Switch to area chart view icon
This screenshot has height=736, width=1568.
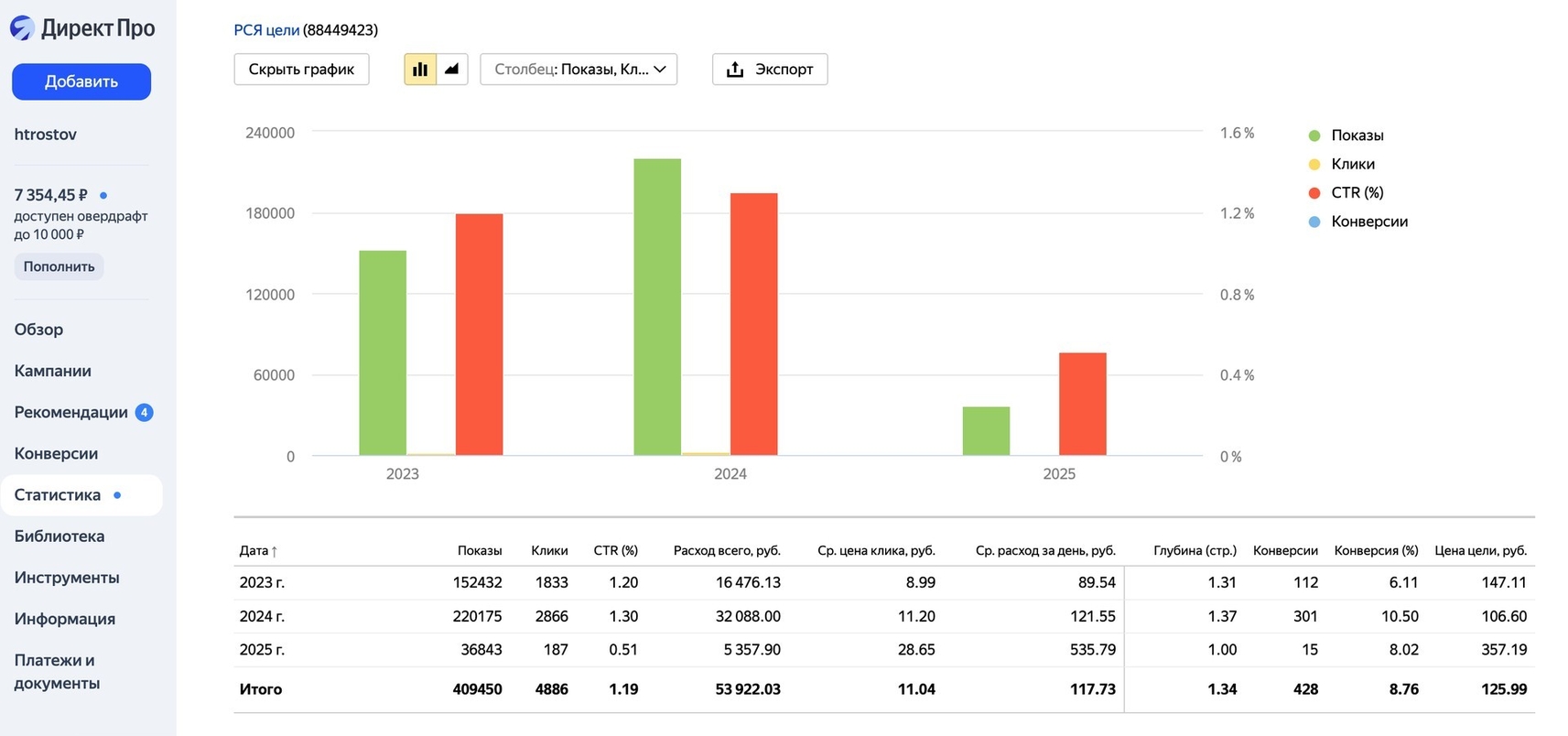[x=451, y=70]
